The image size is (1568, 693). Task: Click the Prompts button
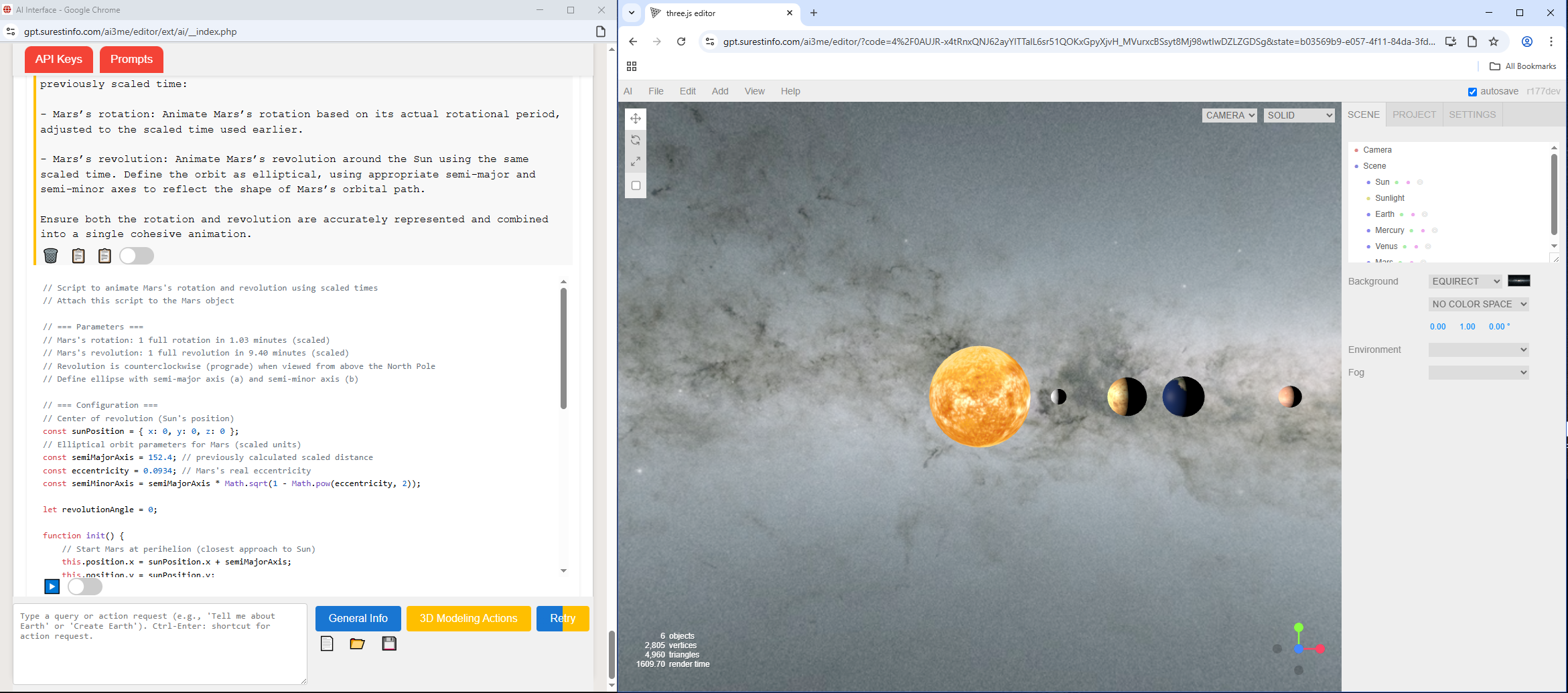pyautogui.click(x=131, y=59)
